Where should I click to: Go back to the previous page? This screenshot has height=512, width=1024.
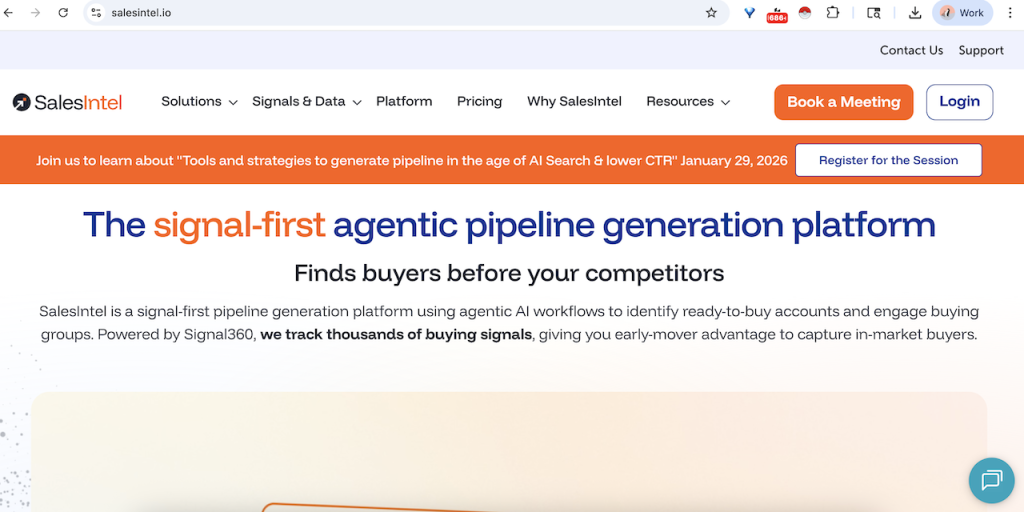point(10,13)
